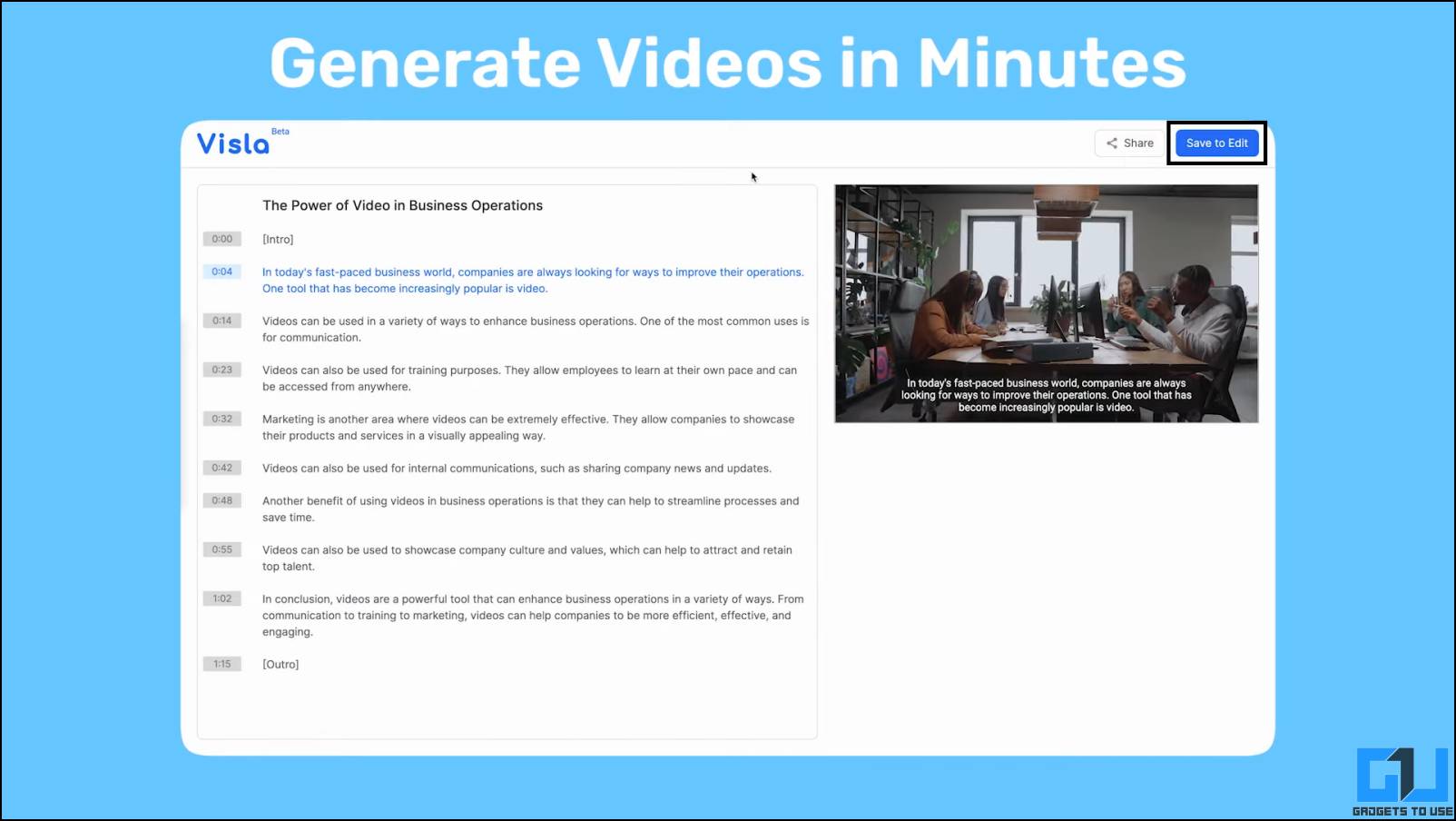Jump to the 0:42 timestamp marker
This screenshot has height=821, width=1456.
click(222, 468)
